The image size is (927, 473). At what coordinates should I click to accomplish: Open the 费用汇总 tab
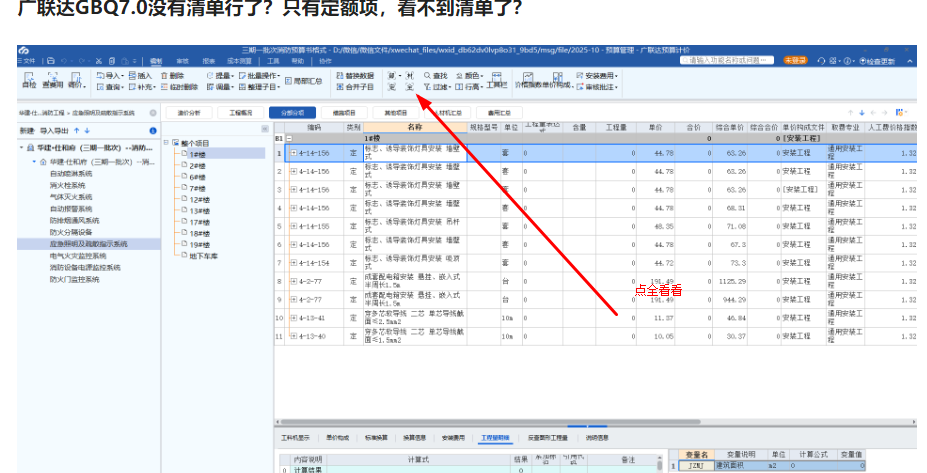[499, 112]
